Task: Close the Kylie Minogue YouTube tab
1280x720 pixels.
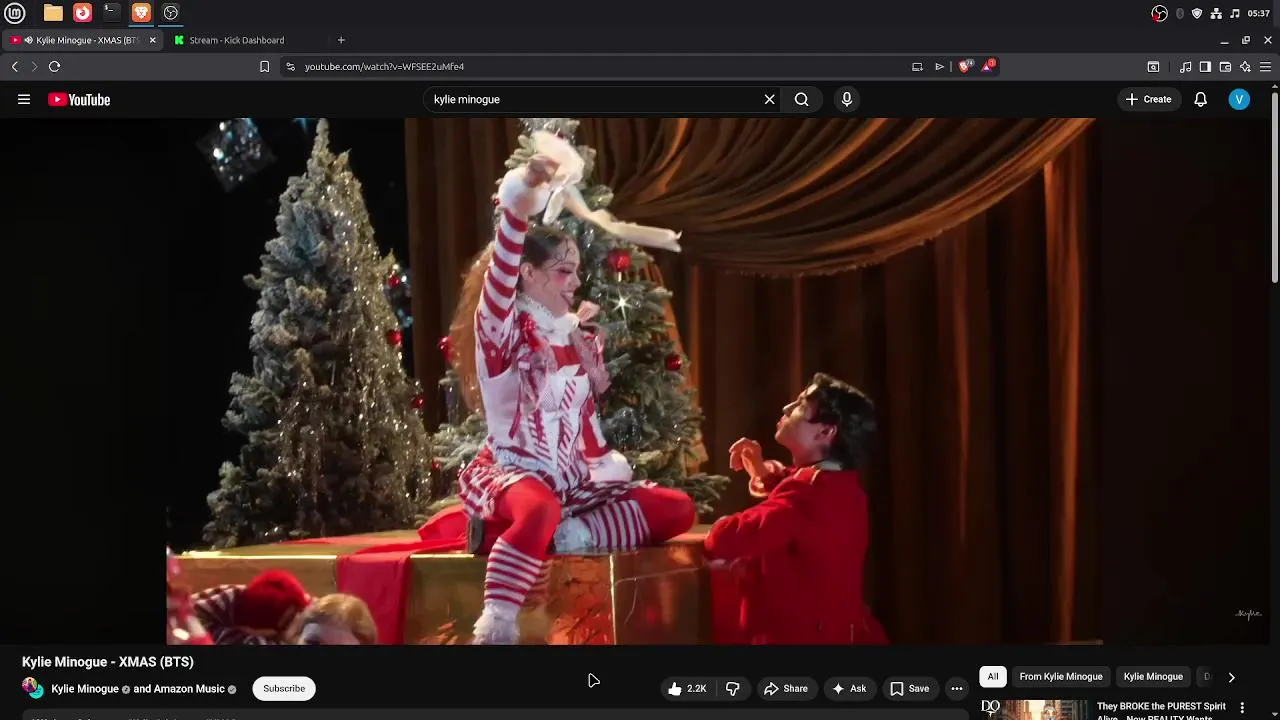Action: [152, 40]
